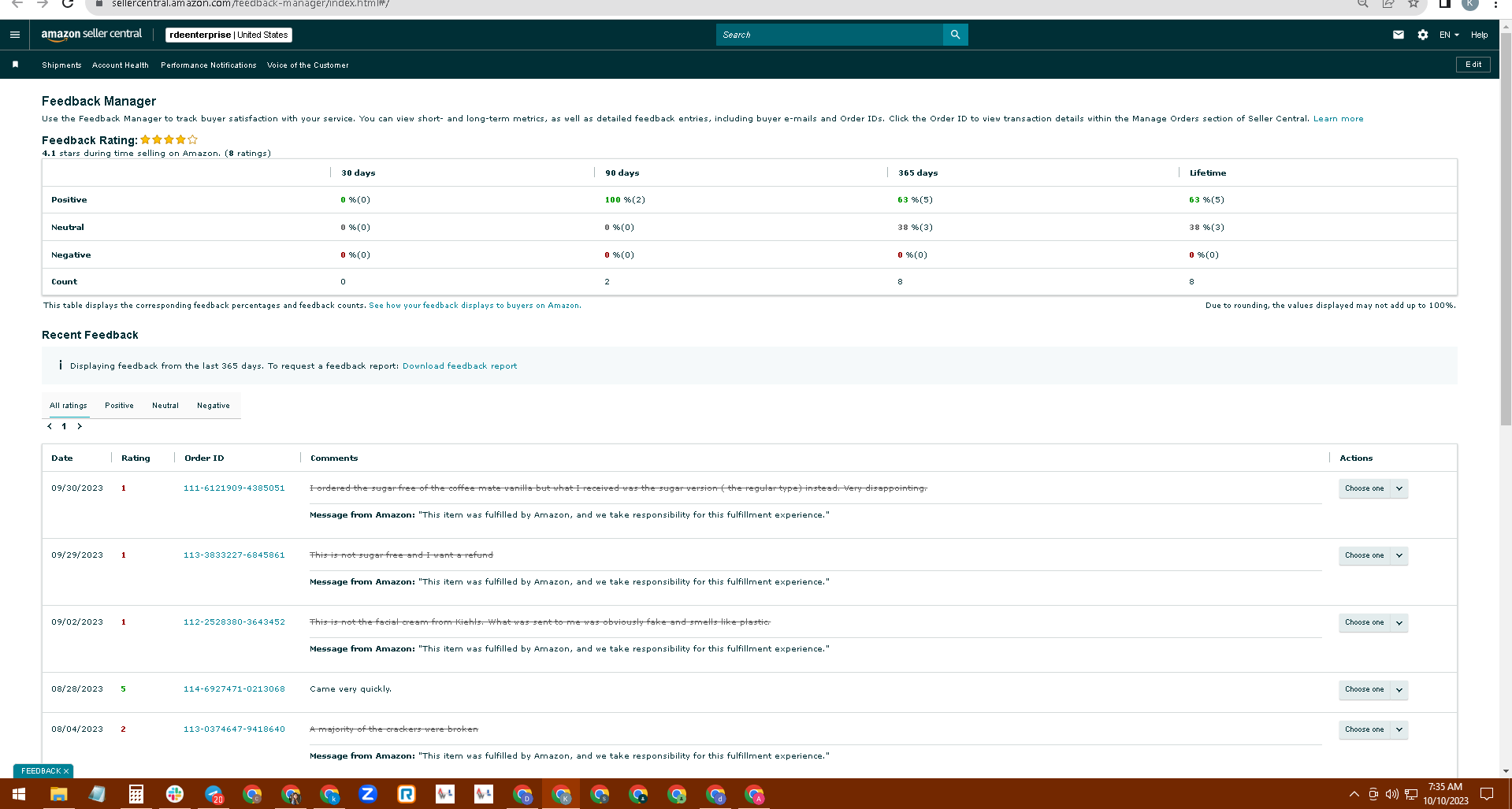Go to previous feedback page arrow
Viewport: 1512px width, 809px height.
[50, 426]
